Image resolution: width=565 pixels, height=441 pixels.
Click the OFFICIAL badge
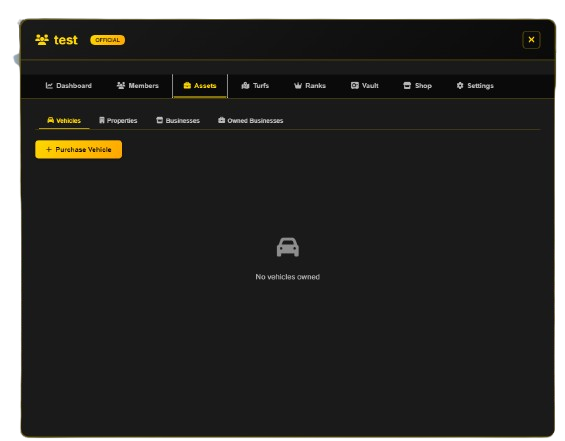tap(107, 40)
